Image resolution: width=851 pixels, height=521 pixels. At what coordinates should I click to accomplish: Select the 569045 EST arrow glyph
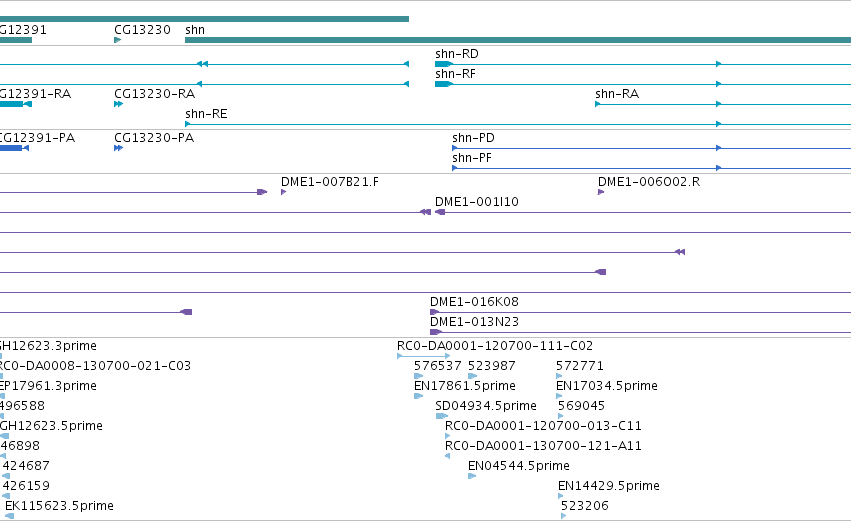tap(561, 416)
